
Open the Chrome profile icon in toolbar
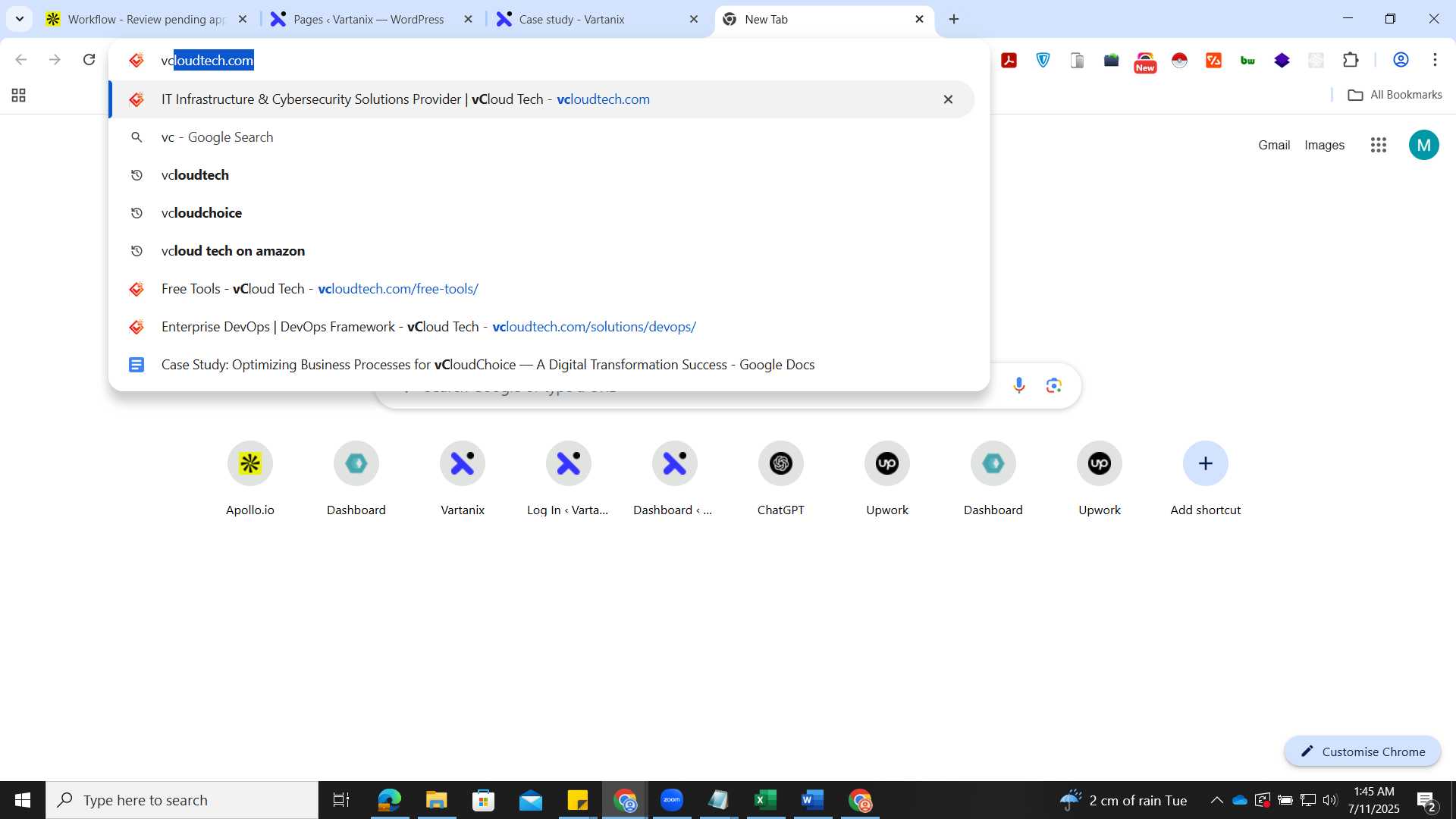tap(1401, 60)
